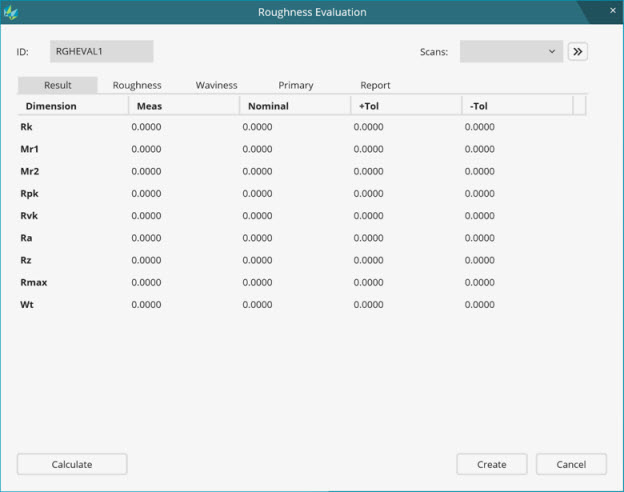Select the Result tab

[58, 85]
